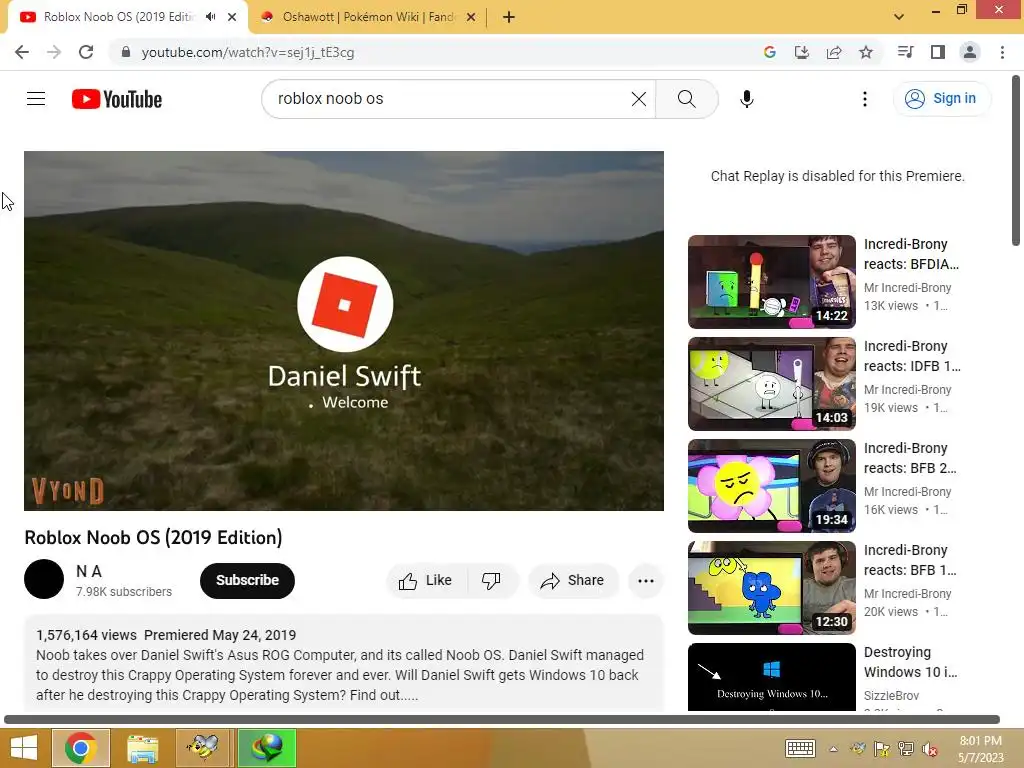Toggle Chrome side panel icon
Image resolution: width=1024 pixels, height=768 pixels.
point(938,52)
